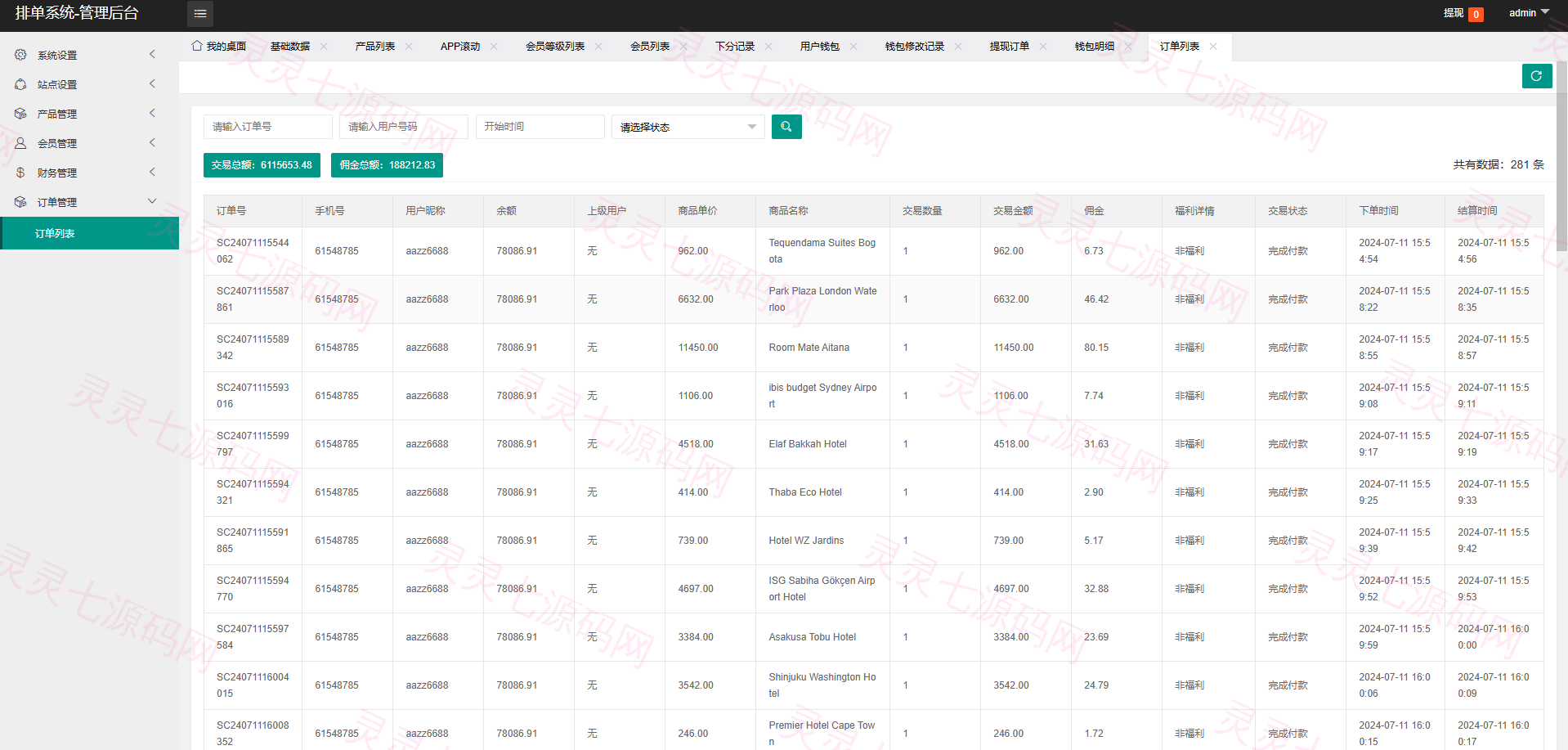The width and height of the screenshot is (1568, 750).
Task: Switch to the 会员列表 tab
Action: [650, 47]
